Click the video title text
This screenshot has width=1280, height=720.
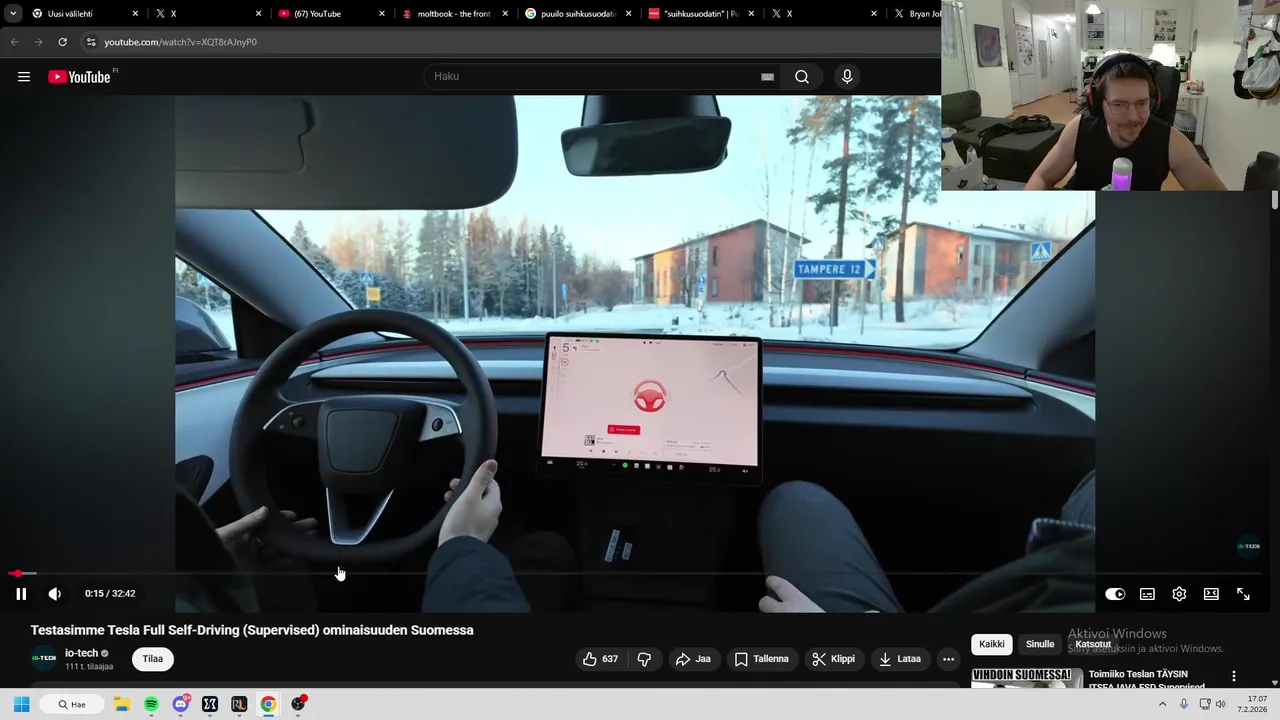click(x=252, y=630)
